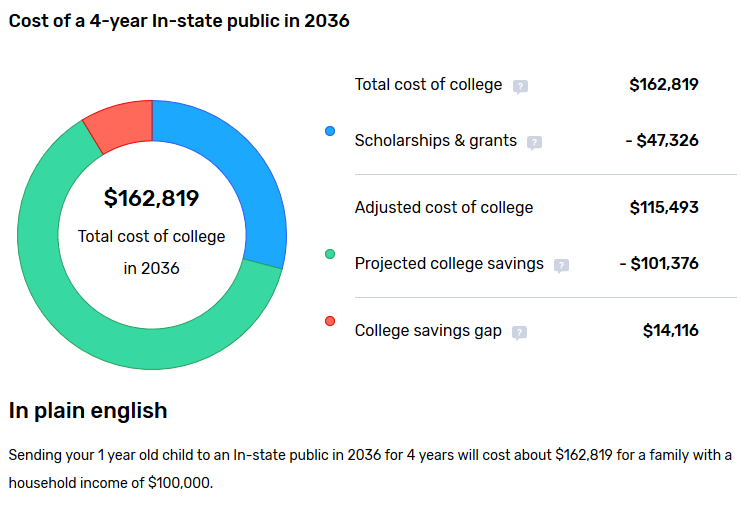Select the College savings gap label
The height and width of the screenshot is (510, 741).
point(428,330)
